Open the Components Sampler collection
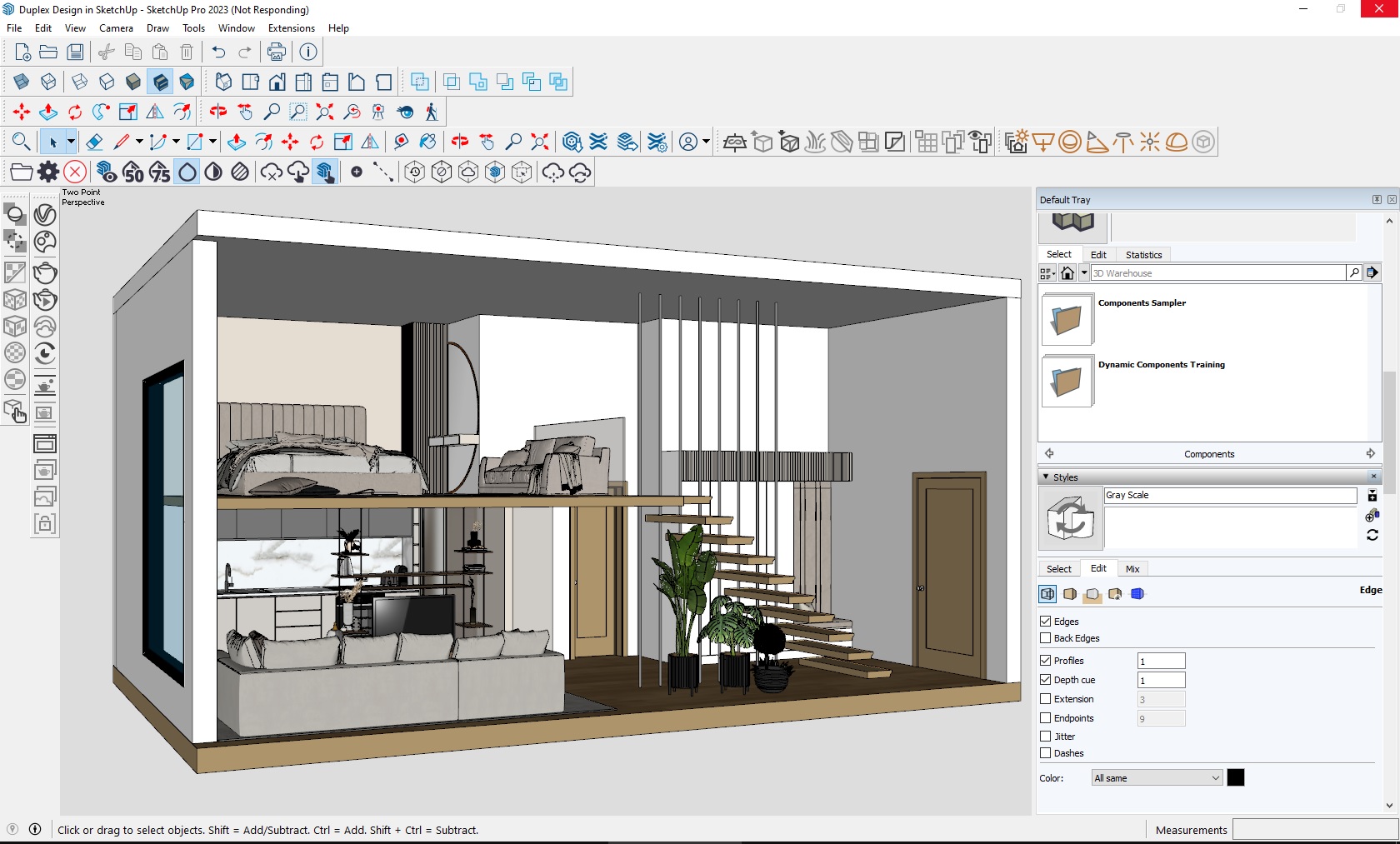 pyautogui.click(x=1067, y=320)
